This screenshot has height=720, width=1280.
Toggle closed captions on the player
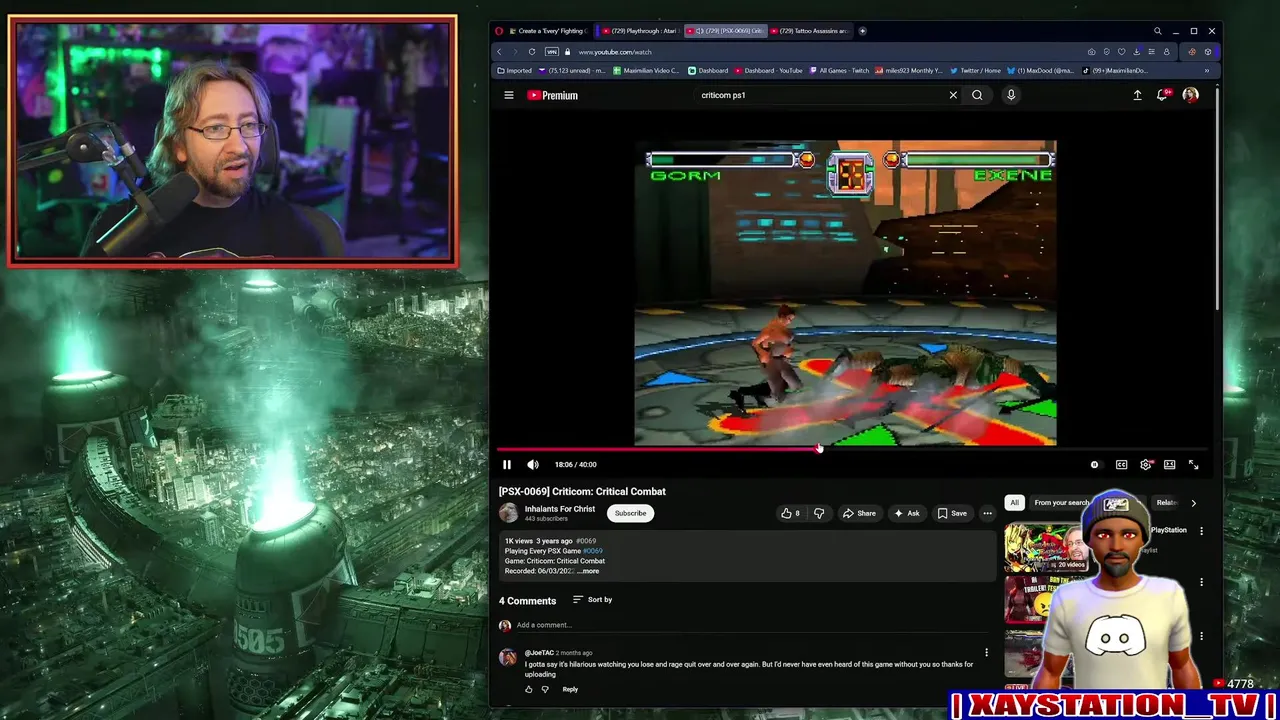point(1121,464)
